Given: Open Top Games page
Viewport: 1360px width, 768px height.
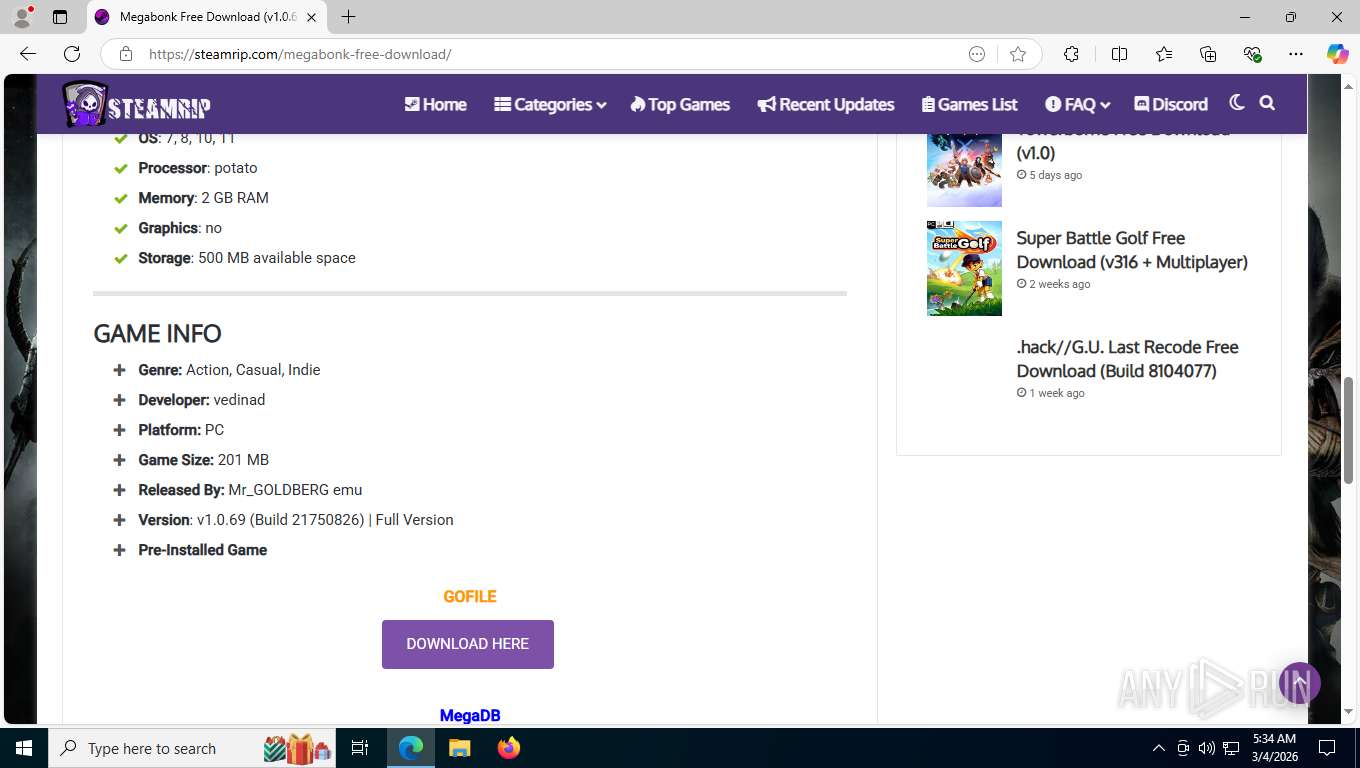Looking at the screenshot, I should [680, 104].
